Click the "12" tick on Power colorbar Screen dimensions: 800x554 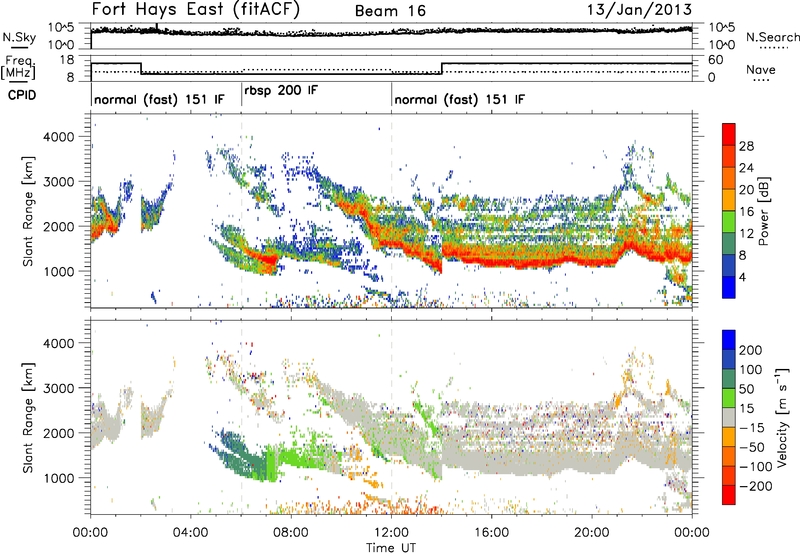(746, 233)
